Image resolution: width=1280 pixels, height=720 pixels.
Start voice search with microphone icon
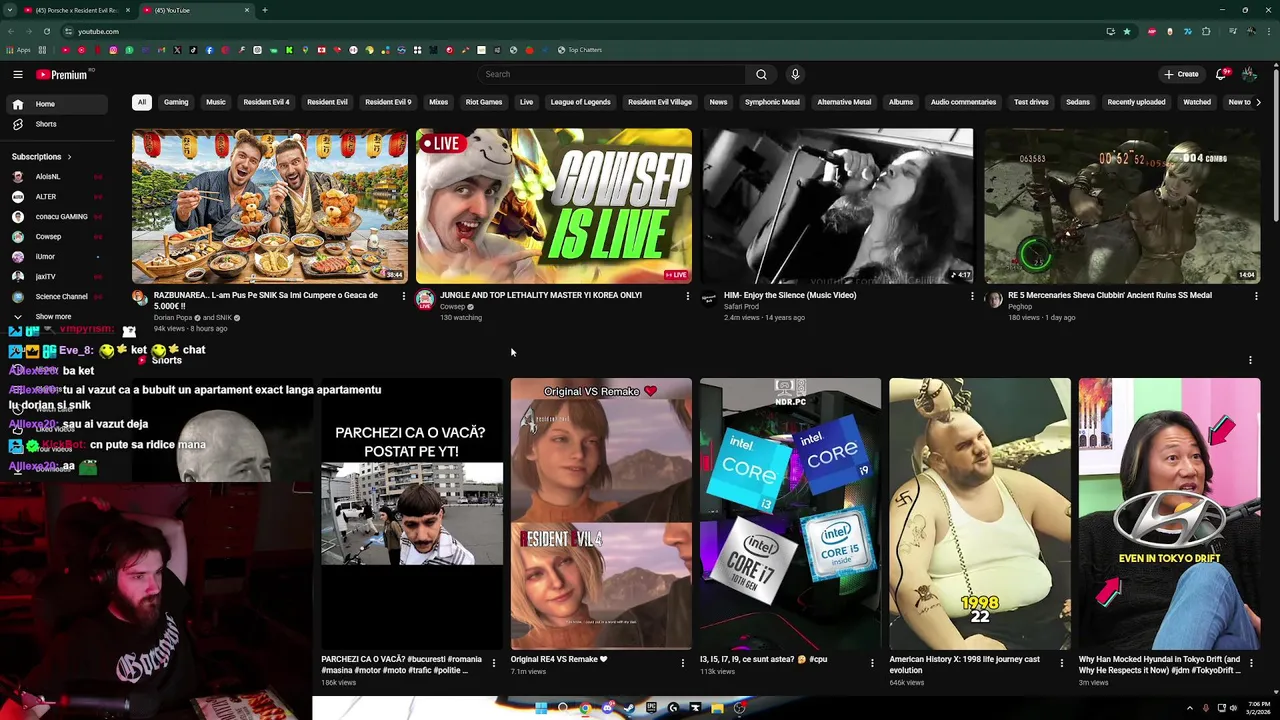pos(795,74)
